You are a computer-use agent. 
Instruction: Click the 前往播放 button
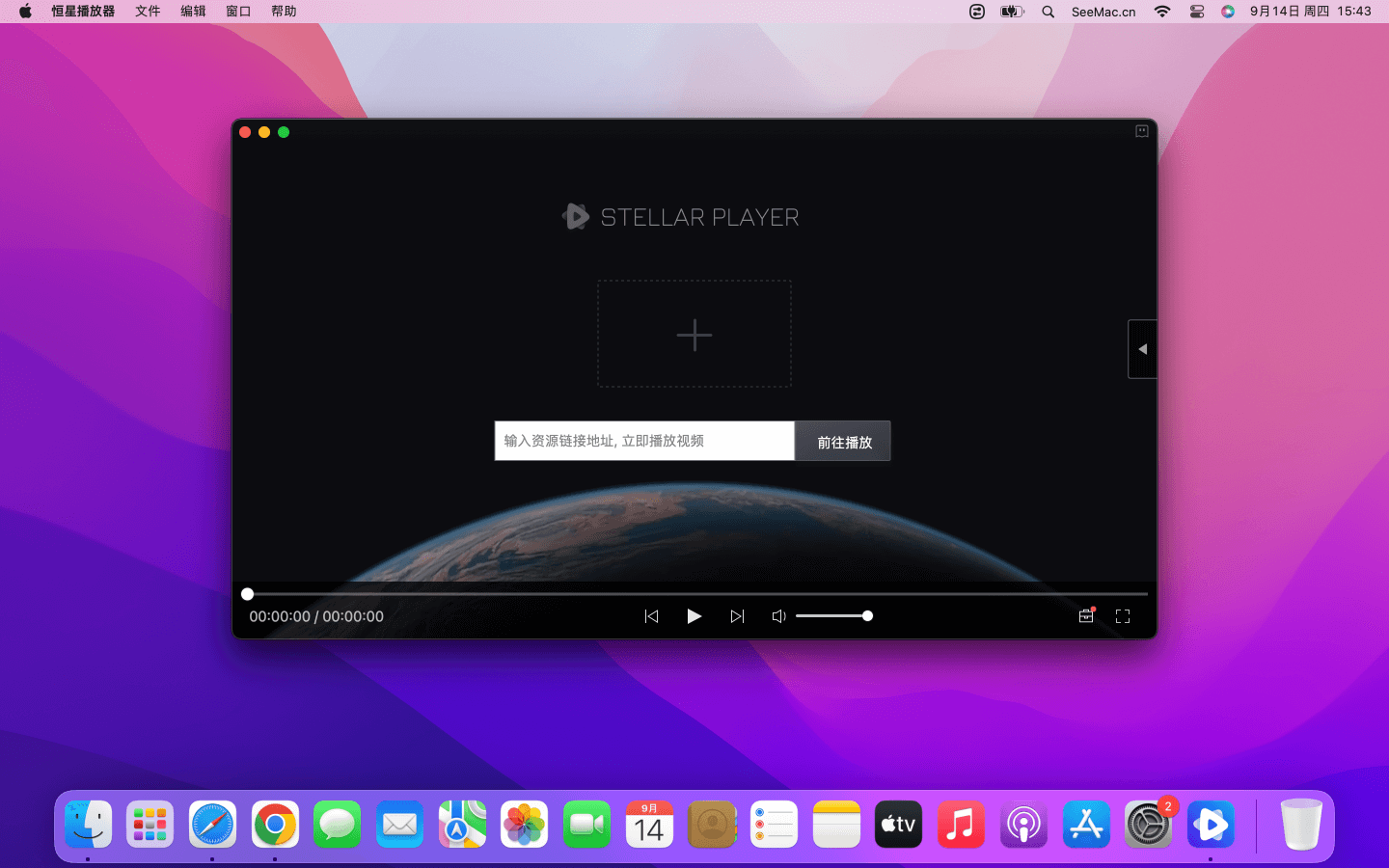click(x=843, y=441)
